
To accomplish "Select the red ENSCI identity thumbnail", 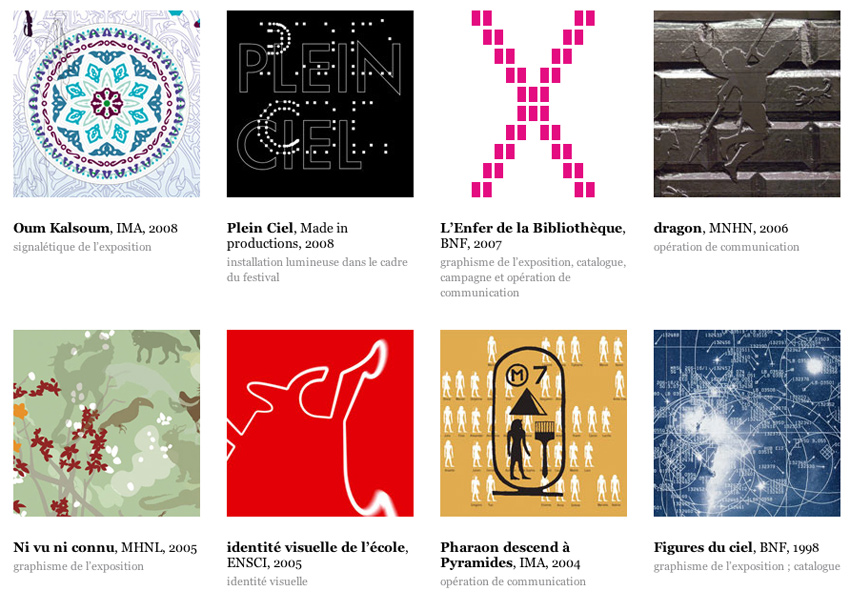I will pos(320,423).
